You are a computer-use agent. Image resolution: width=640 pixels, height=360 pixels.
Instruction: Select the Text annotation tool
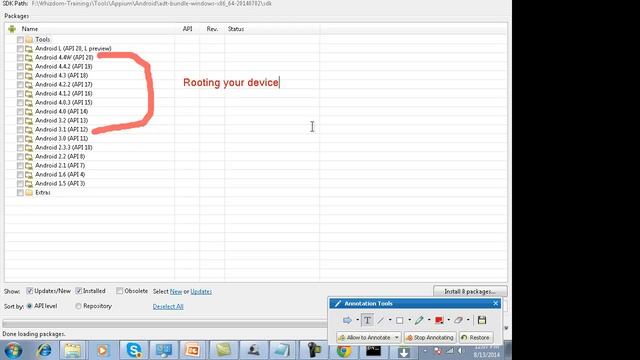point(367,320)
